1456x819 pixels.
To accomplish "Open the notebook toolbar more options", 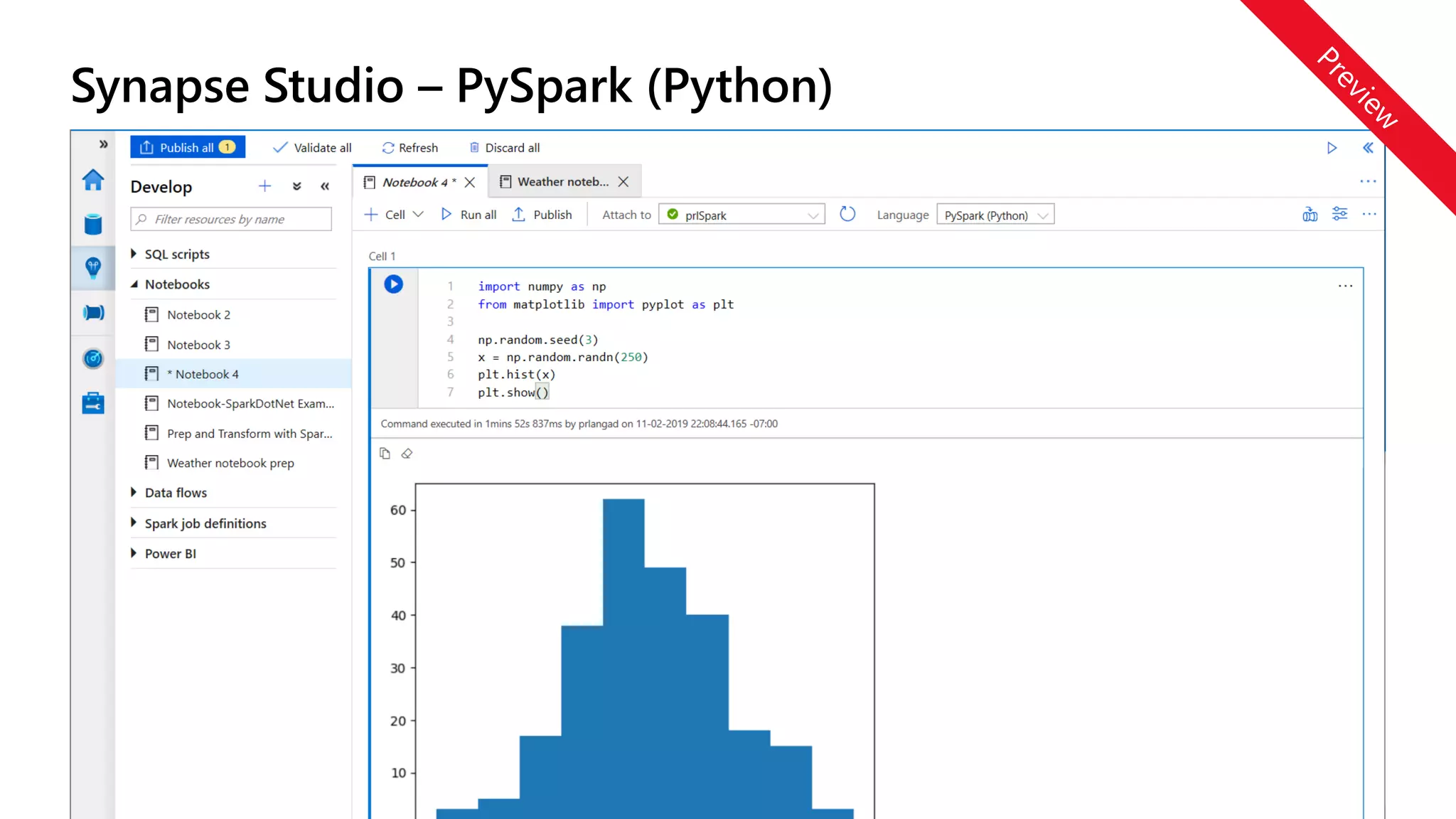I will [1369, 214].
